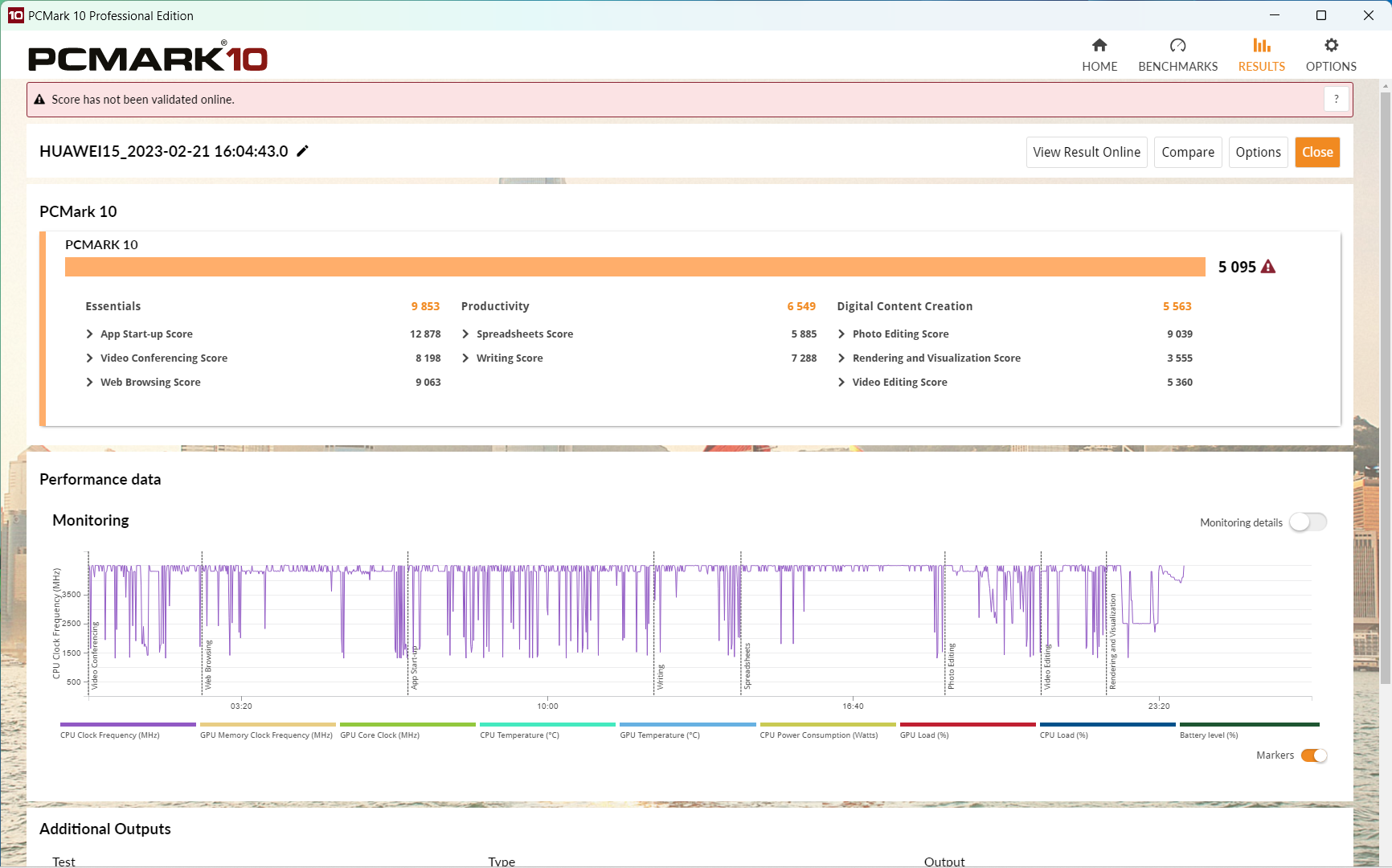Click the result name HUAWEI15_2023-02-21
Viewport: 1392px width, 868px height.
164,151
